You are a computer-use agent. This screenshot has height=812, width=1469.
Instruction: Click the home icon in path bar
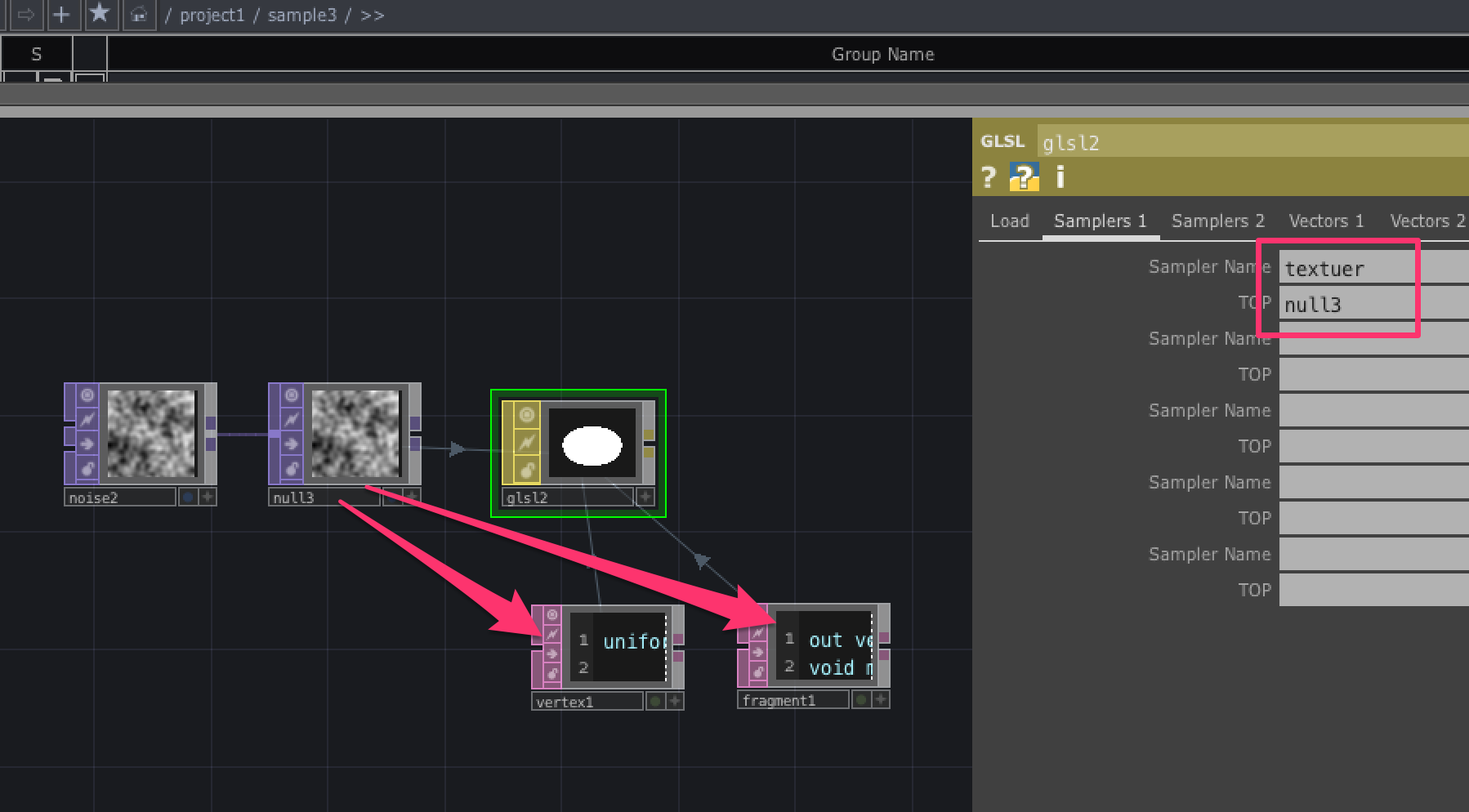(x=139, y=14)
